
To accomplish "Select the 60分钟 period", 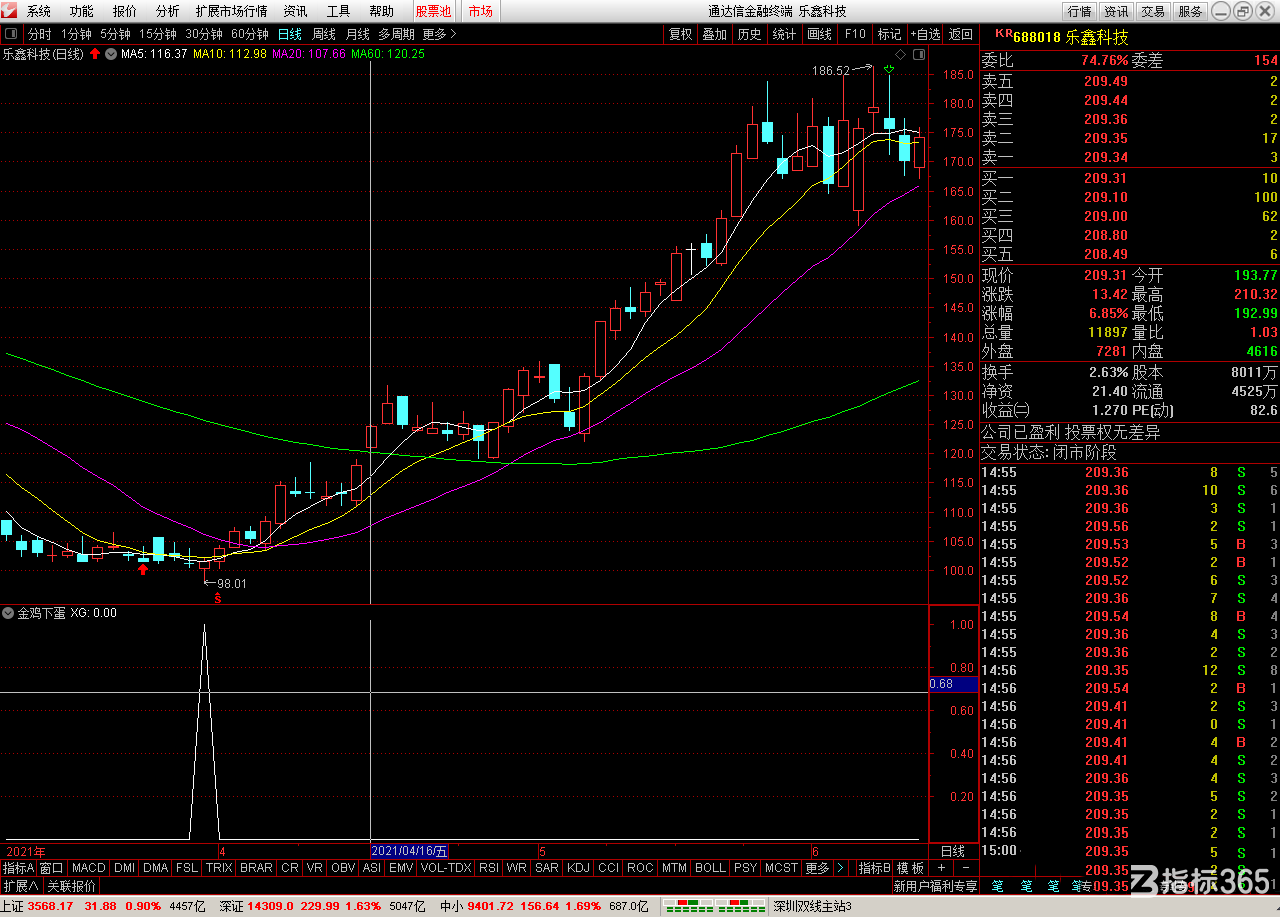I will tap(250, 34).
